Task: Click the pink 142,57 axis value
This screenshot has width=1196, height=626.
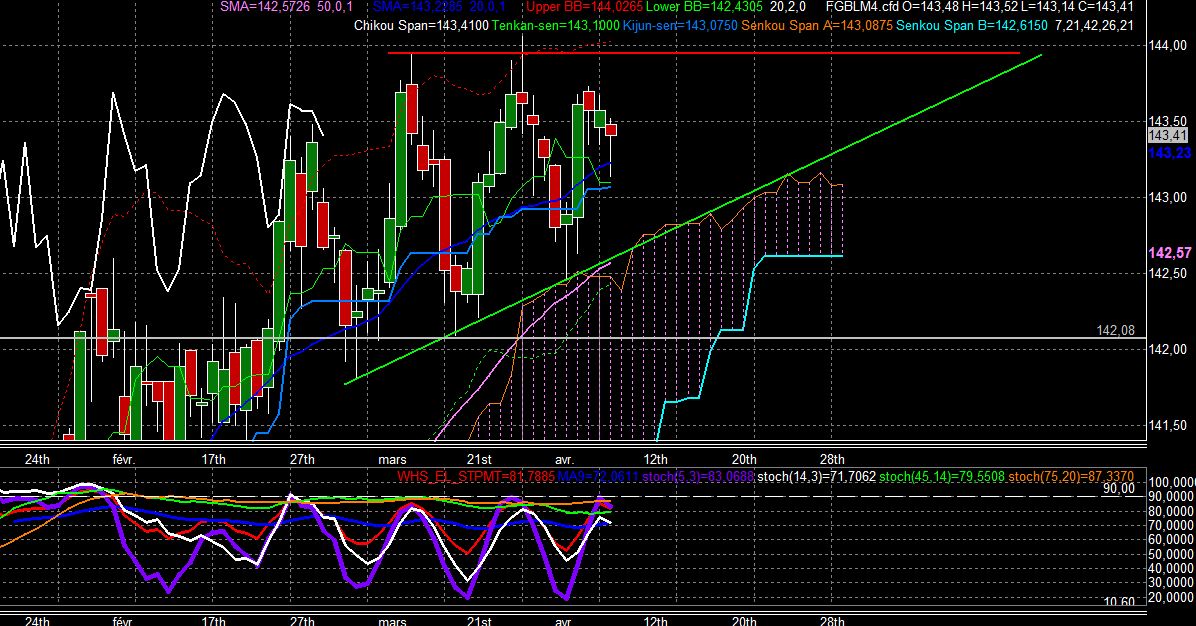Action: (1169, 253)
